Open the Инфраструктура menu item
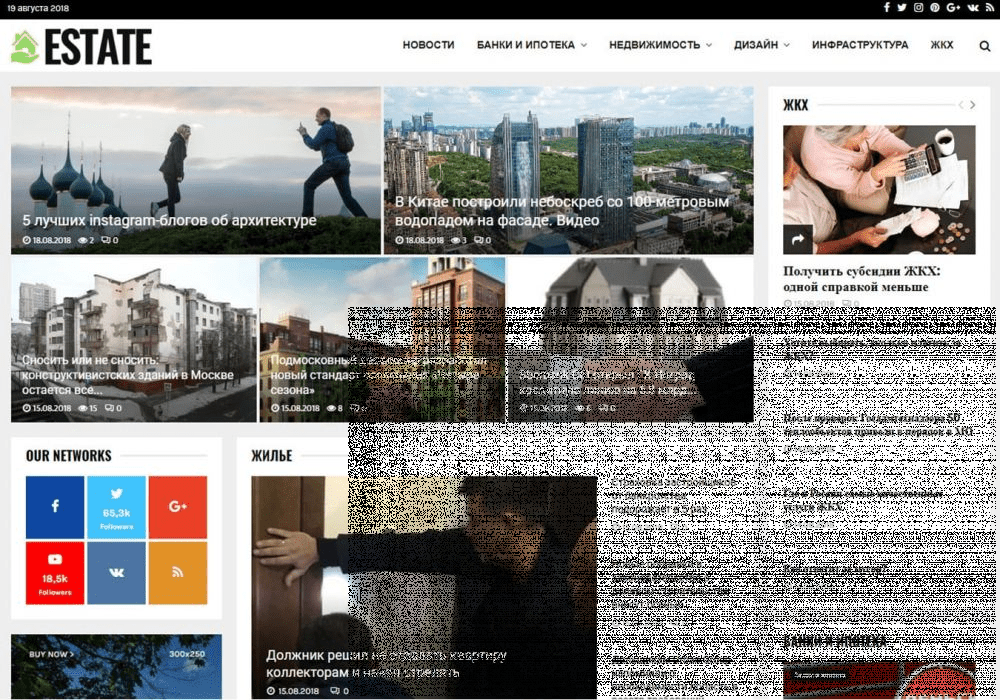 (x=860, y=45)
